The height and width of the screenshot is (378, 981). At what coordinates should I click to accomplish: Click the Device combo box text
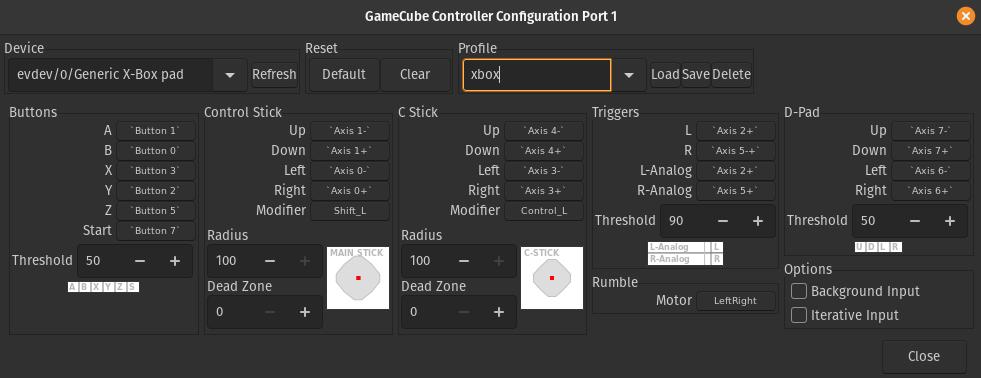(x=111, y=74)
